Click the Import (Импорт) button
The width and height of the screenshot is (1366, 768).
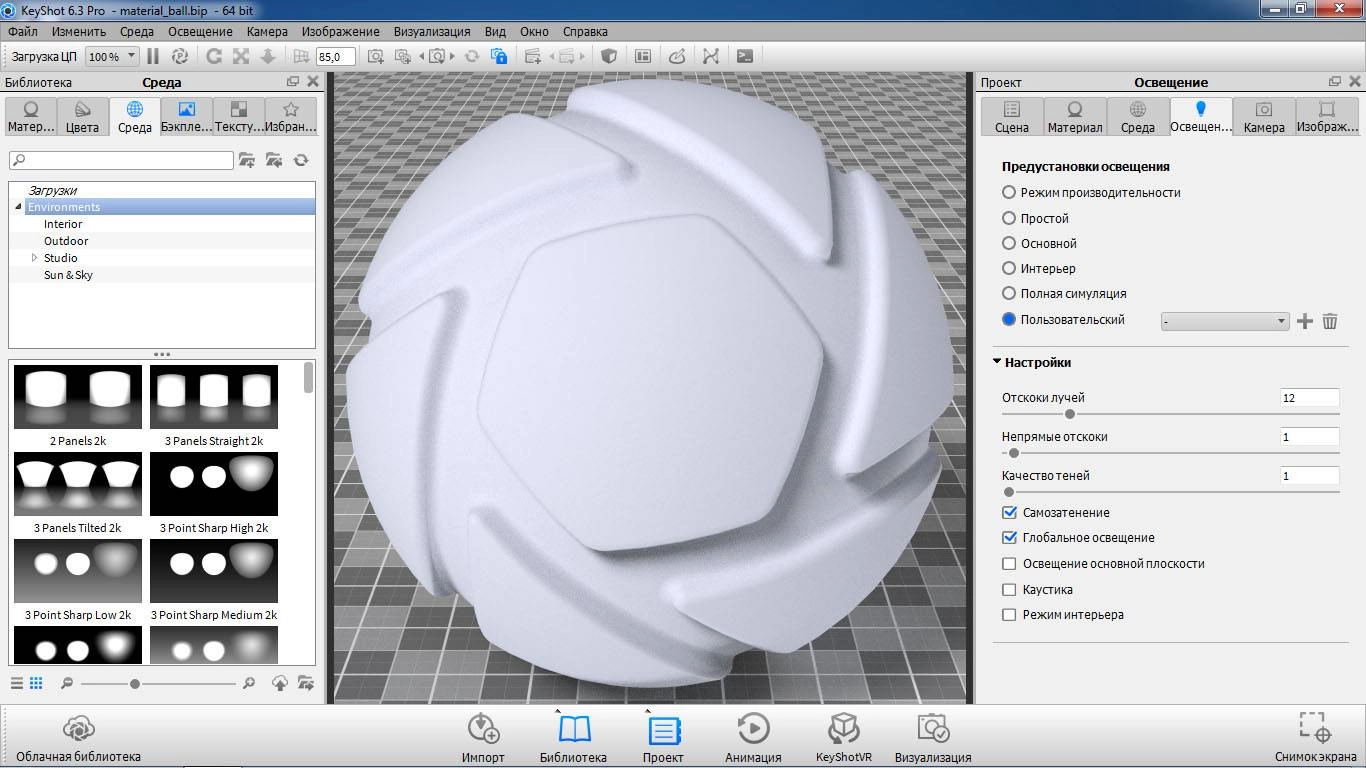click(x=483, y=738)
